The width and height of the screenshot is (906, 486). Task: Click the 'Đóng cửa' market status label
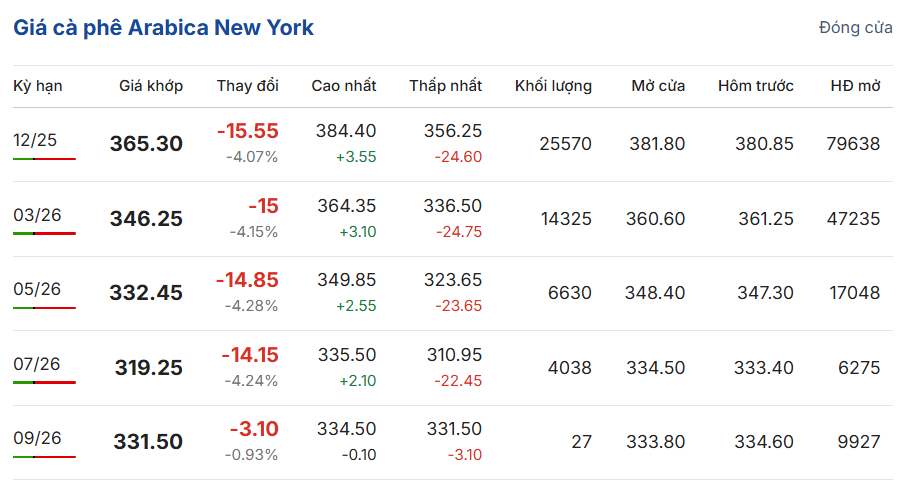point(855,28)
